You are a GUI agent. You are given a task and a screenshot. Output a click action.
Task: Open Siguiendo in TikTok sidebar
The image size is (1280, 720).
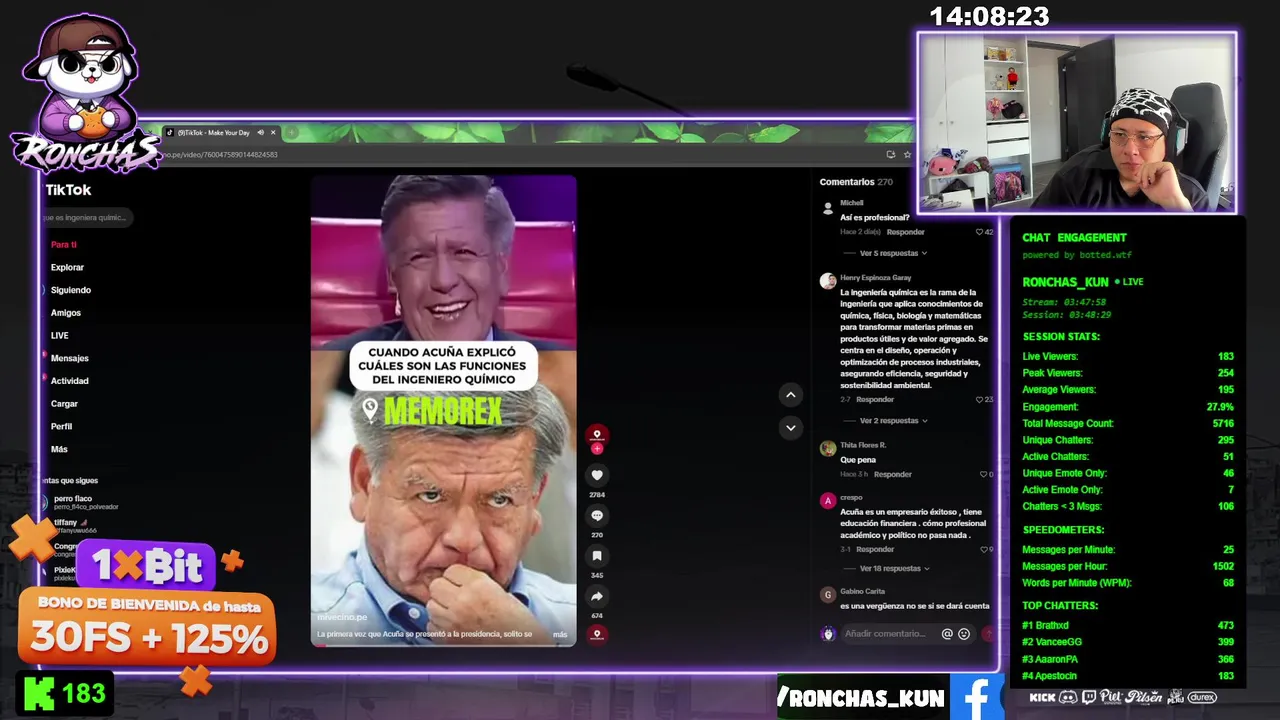pyautogui.click(x=71, y=290)
